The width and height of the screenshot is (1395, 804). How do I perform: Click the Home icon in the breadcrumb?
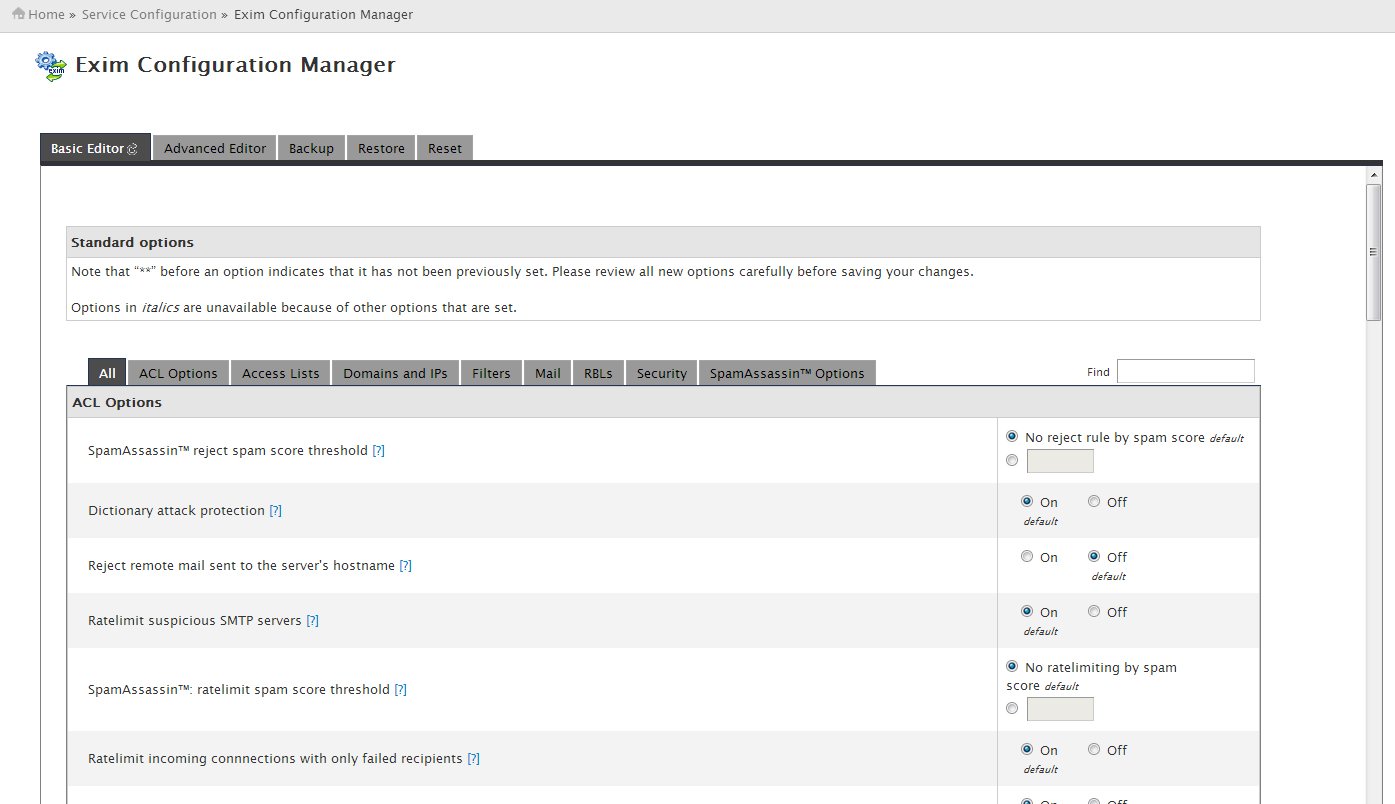click(18, 14)
